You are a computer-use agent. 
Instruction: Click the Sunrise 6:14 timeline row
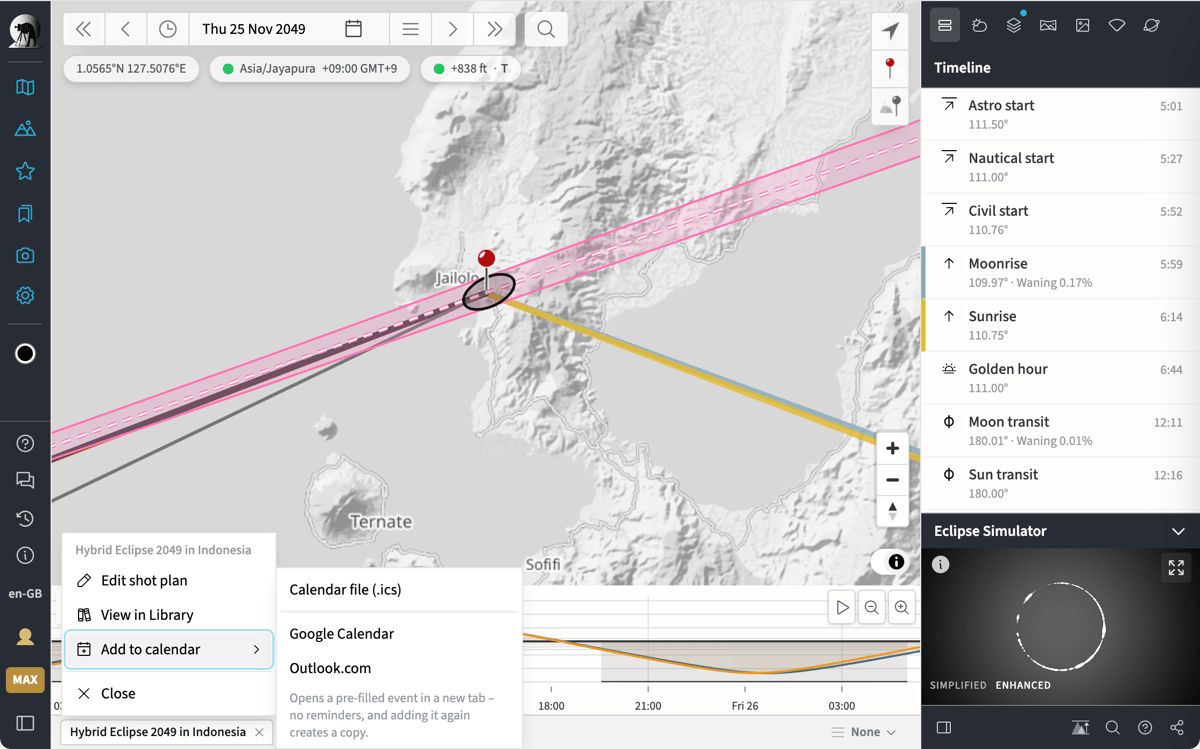coord(1060,325)
